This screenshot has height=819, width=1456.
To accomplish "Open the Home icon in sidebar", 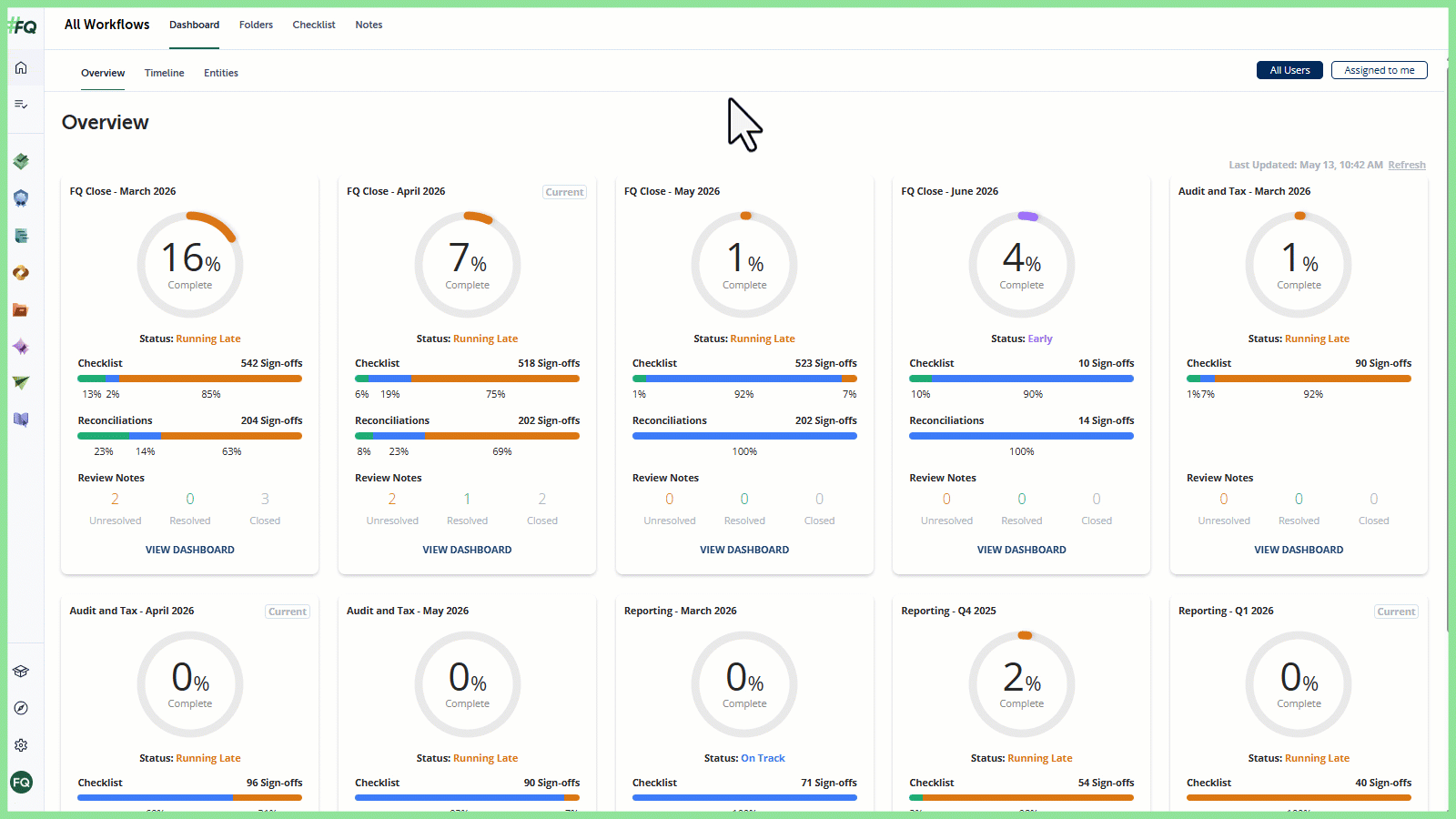I will (21, 67).
